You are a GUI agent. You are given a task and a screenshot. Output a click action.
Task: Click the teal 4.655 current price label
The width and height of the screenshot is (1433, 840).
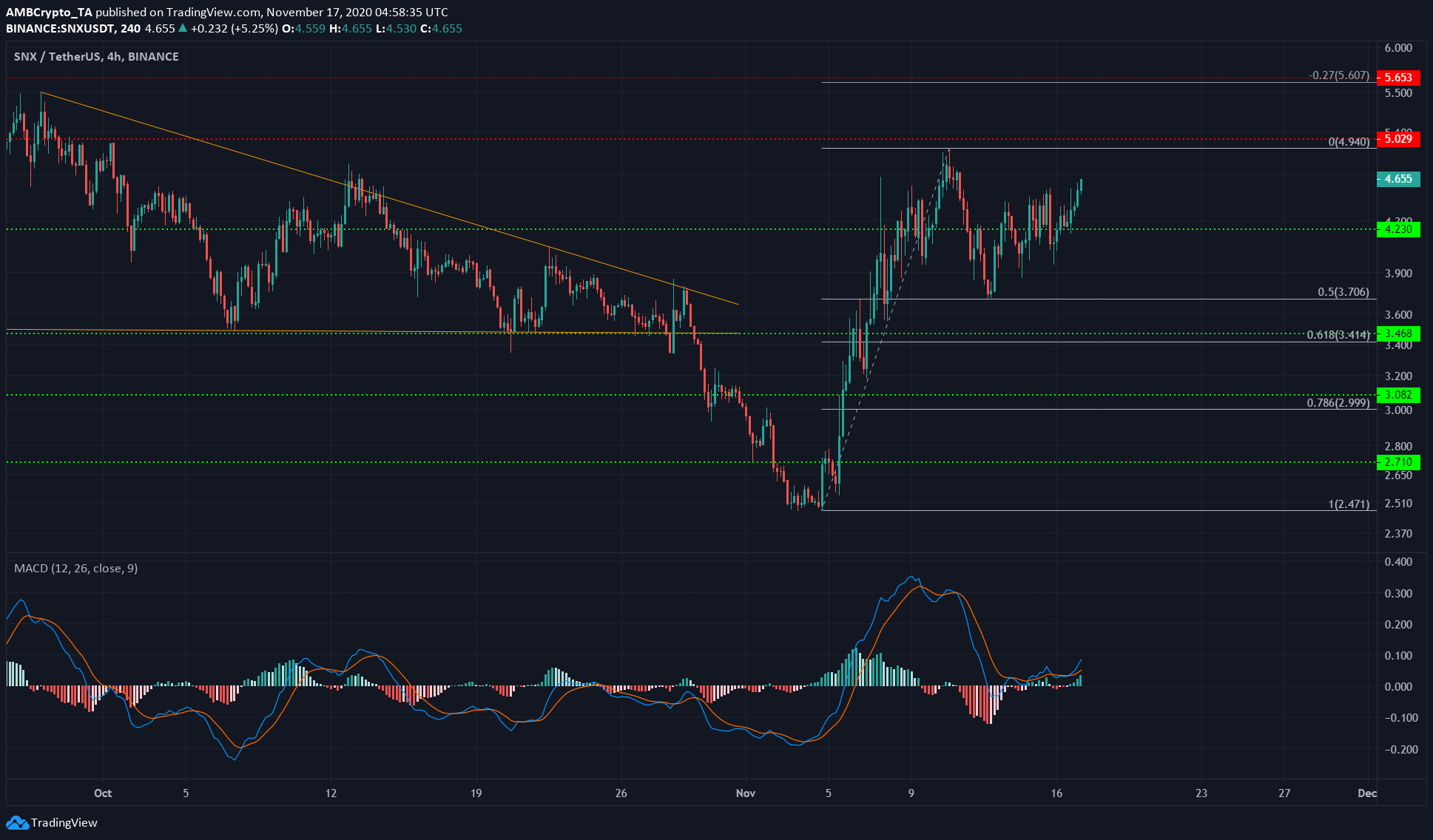click(1398, 179)
